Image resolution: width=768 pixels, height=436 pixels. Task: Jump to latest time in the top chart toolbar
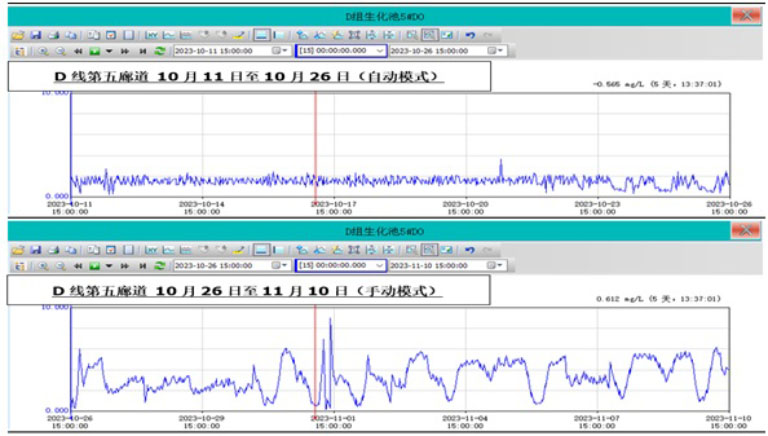pyautogui.click(x=143, y=51)
